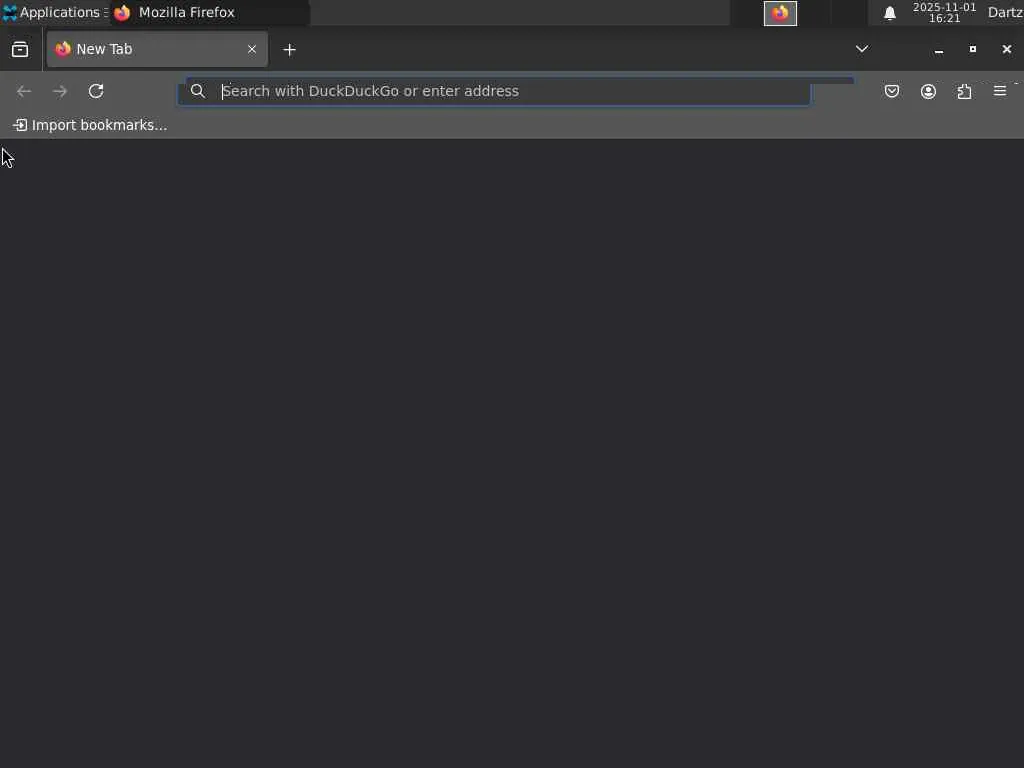Maximize the Firefox window
The image size is (1024, 768).
point(973,49)
